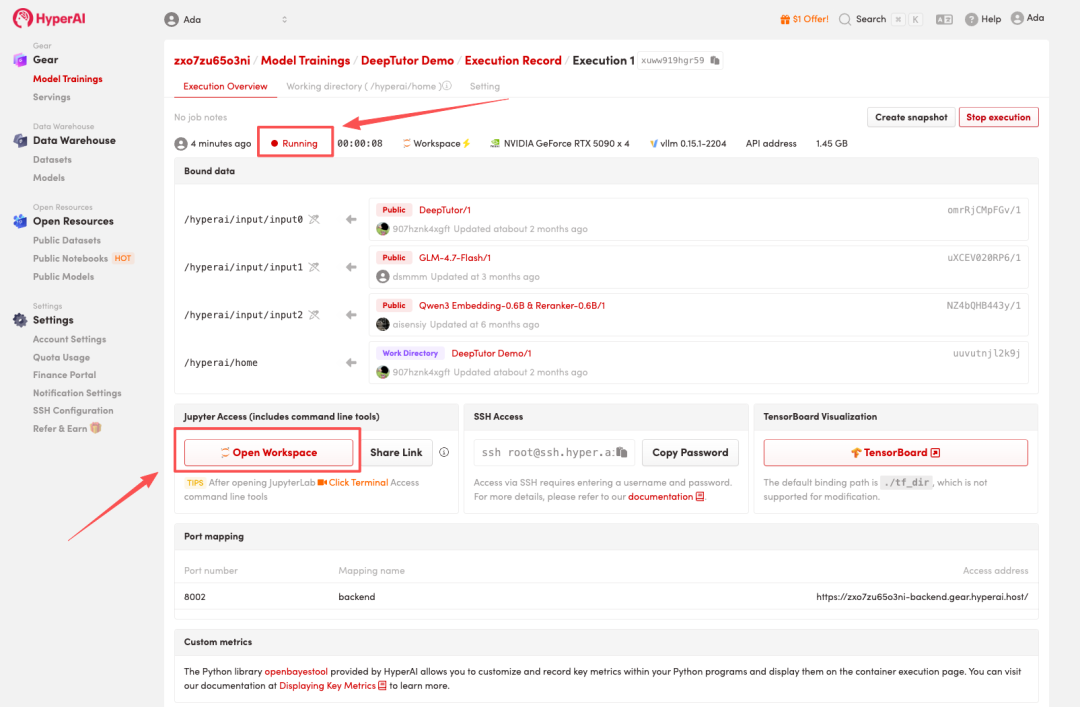Switch to the Setting tab
This screenshot has height=707, width=1080.
click(484, 87)
